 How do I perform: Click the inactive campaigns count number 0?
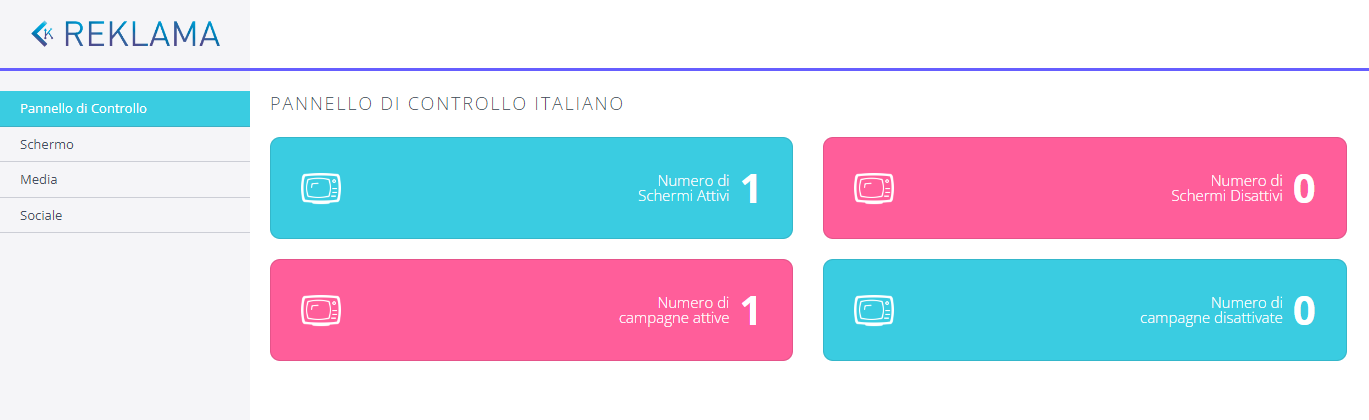tap(1303, 311)
